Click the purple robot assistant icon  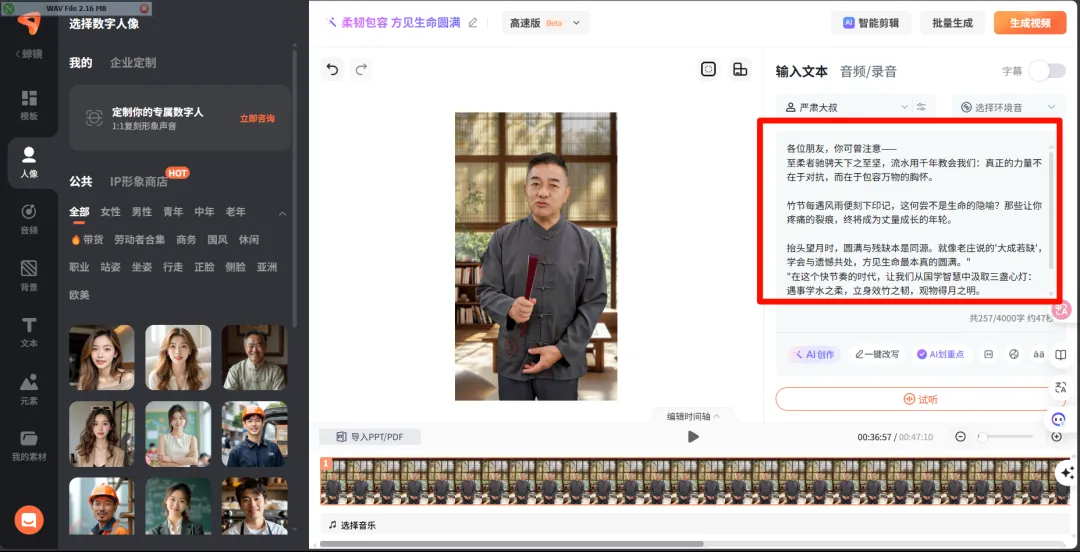tap(1059, 418)
